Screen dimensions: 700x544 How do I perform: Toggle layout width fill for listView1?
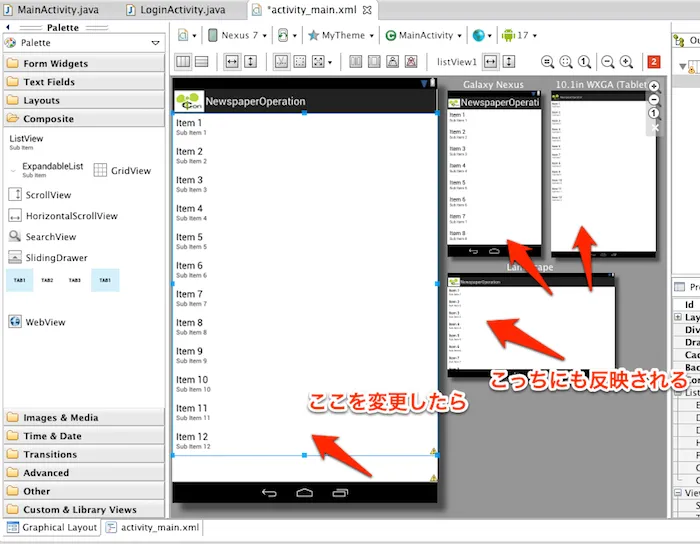click(491, 62)
